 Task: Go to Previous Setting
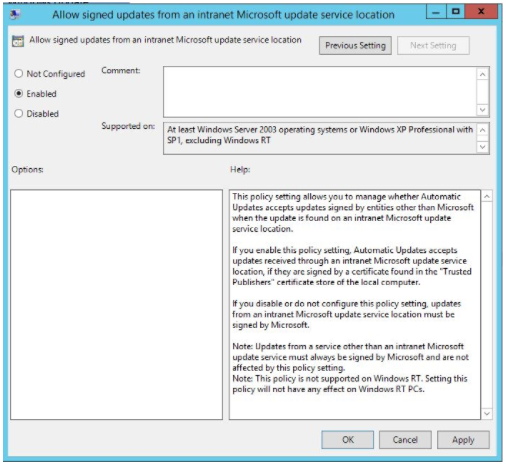(x=355, y=46)
